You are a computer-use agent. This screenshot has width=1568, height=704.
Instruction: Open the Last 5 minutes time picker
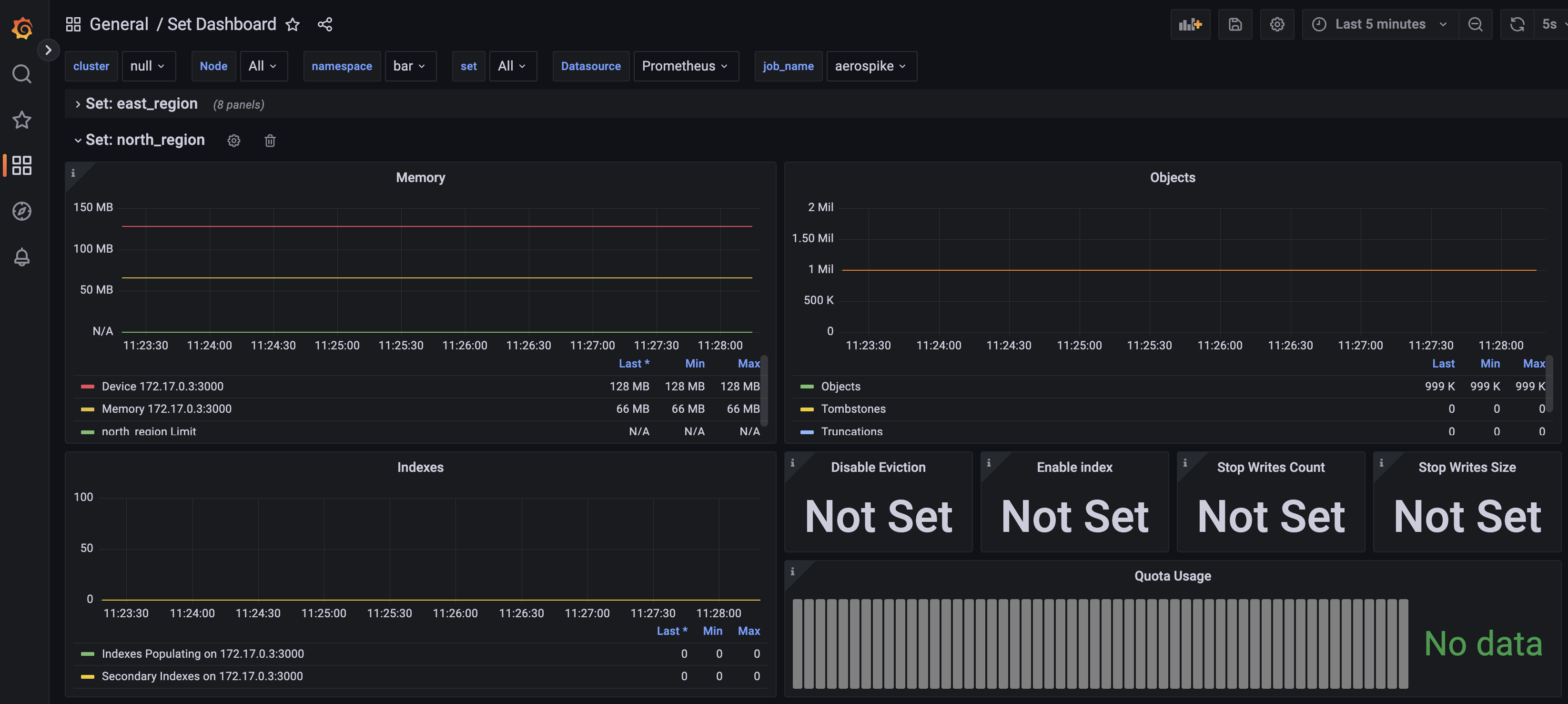pos(1379,24)
